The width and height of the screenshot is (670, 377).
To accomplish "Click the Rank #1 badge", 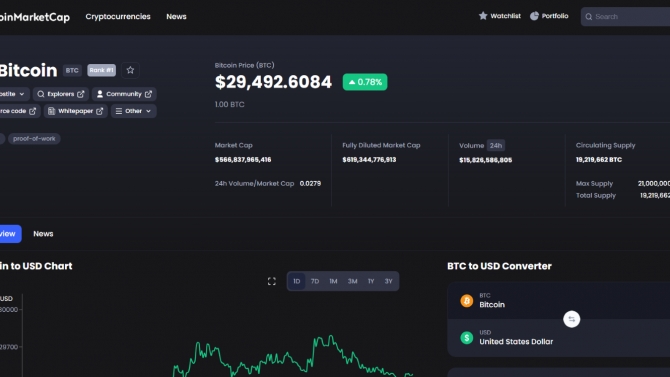I will click(x=102, y=70).
